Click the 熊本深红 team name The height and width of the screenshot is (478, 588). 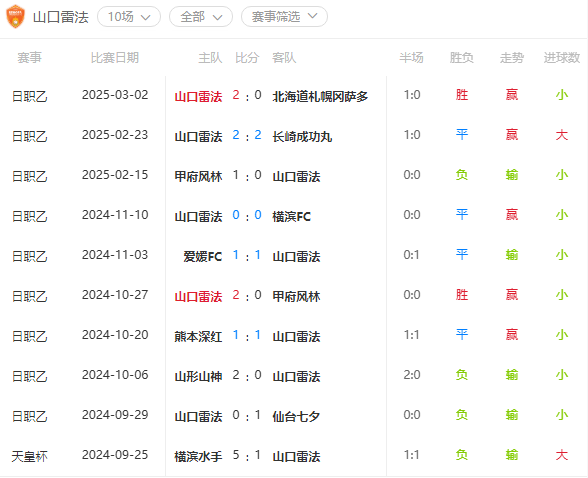[x=198, y=336]
